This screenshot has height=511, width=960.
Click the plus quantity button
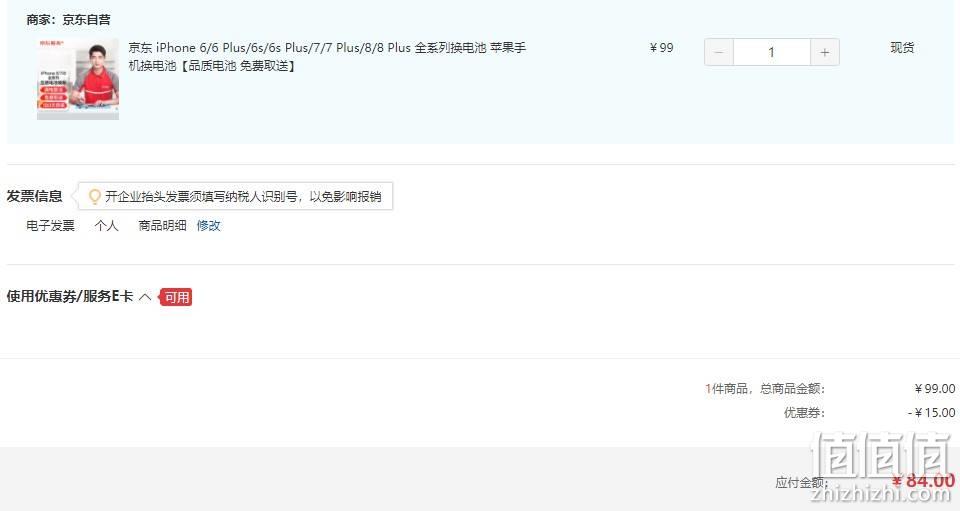click(x=825, y=52)
